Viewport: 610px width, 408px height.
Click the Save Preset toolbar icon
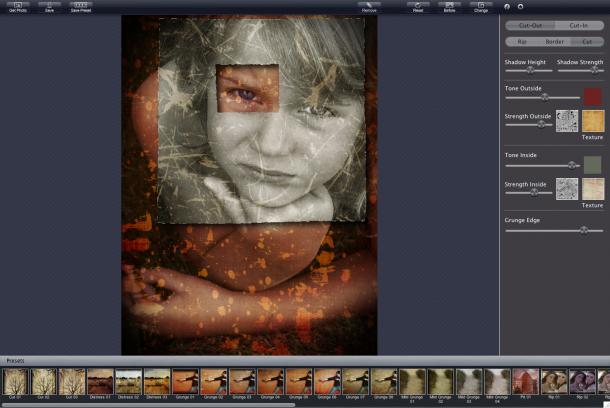pyautogui.click(x=81, y=6)
